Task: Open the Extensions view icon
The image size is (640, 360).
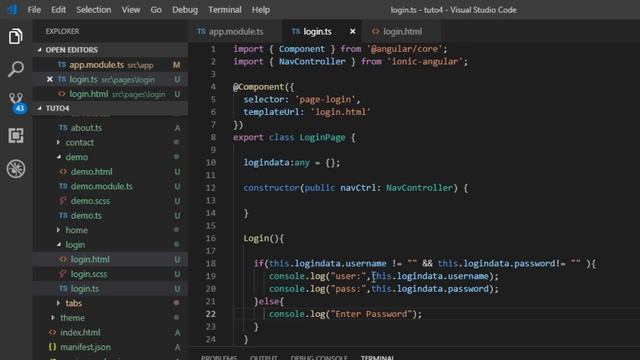Action: tap(16, 136)
